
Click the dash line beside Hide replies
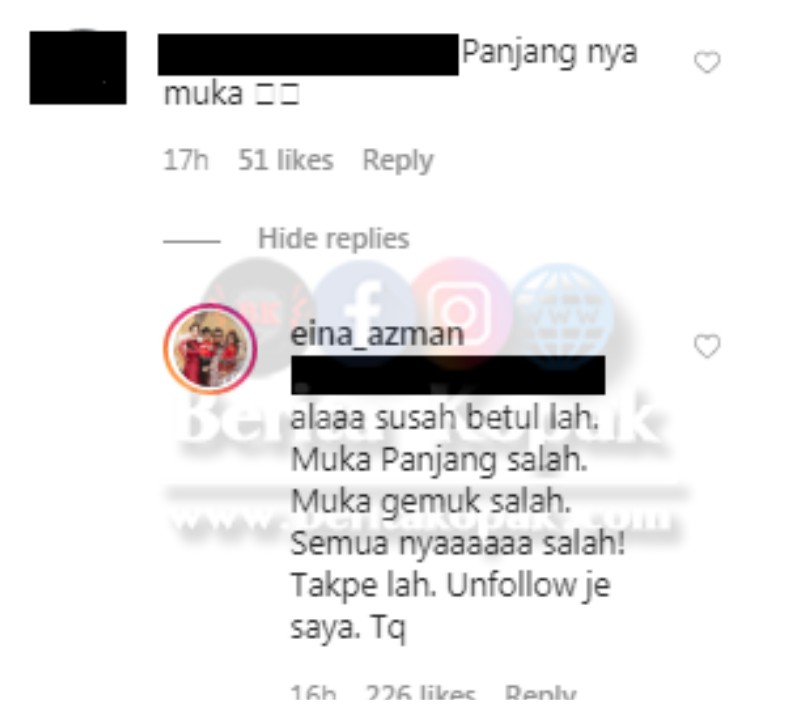[x=192, y=241]
